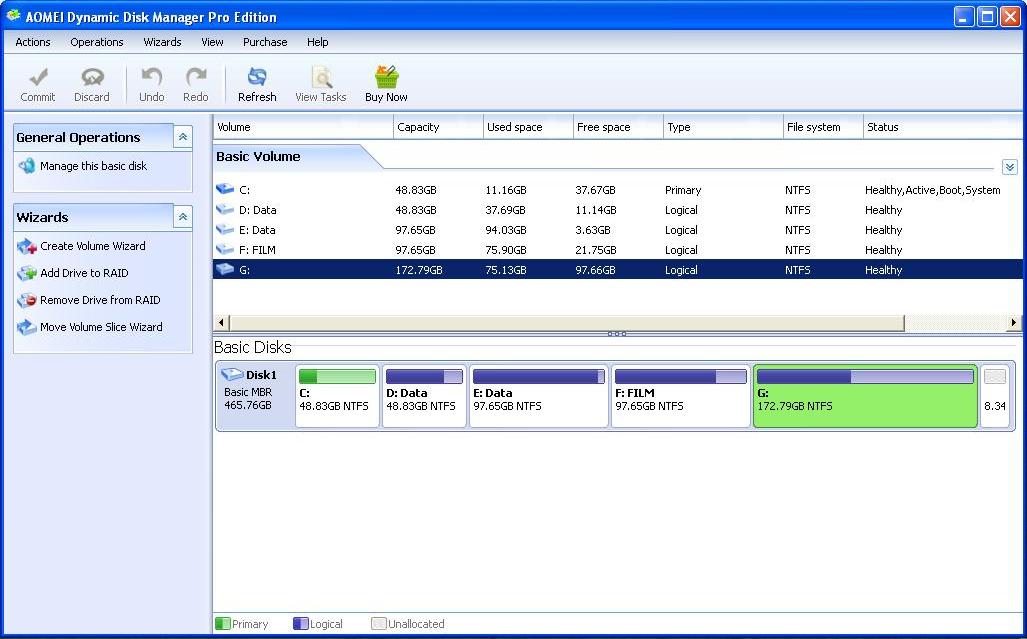Launch Create Volume Wizard link
This screenshot has height=639, width=1027.
(x=93, y=246)
